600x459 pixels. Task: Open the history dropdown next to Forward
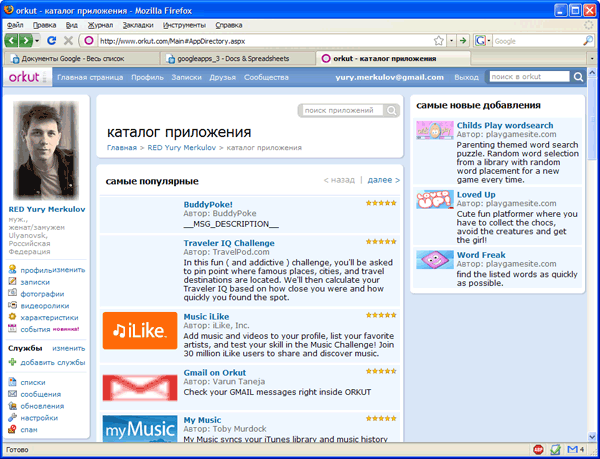click(x=37, y=41)
